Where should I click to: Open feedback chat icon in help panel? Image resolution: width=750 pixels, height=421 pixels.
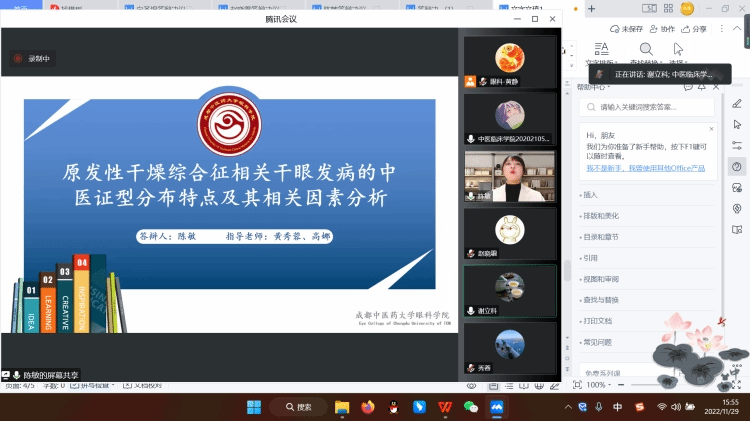(x=688, y=87)
